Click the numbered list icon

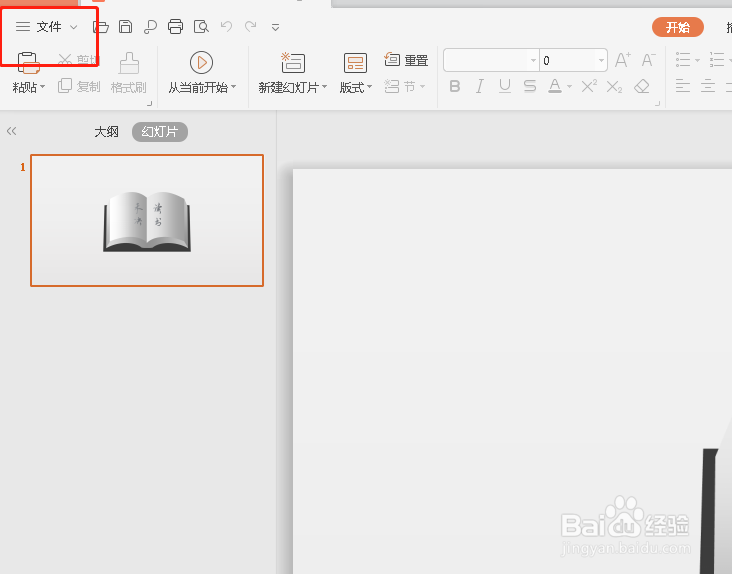[x=717, y=60]
